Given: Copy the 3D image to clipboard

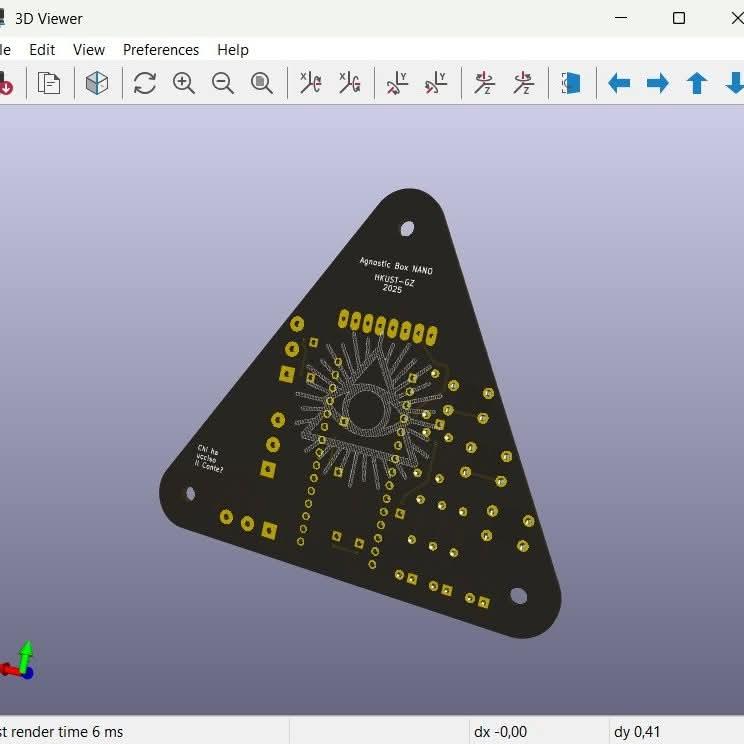Looking at the screenshot, I should coord(49,83).
